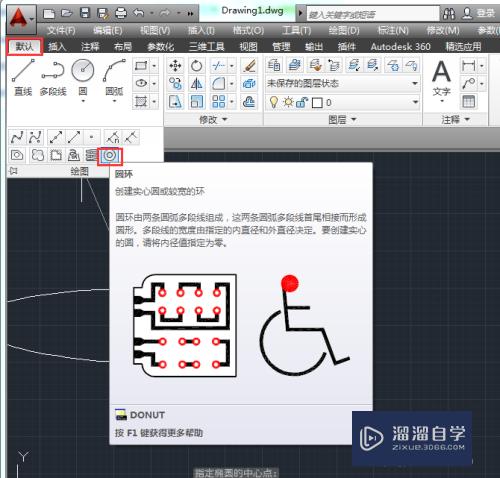
Task: Select the 圆弧 Arc tool
Action: tap(114, 77)
